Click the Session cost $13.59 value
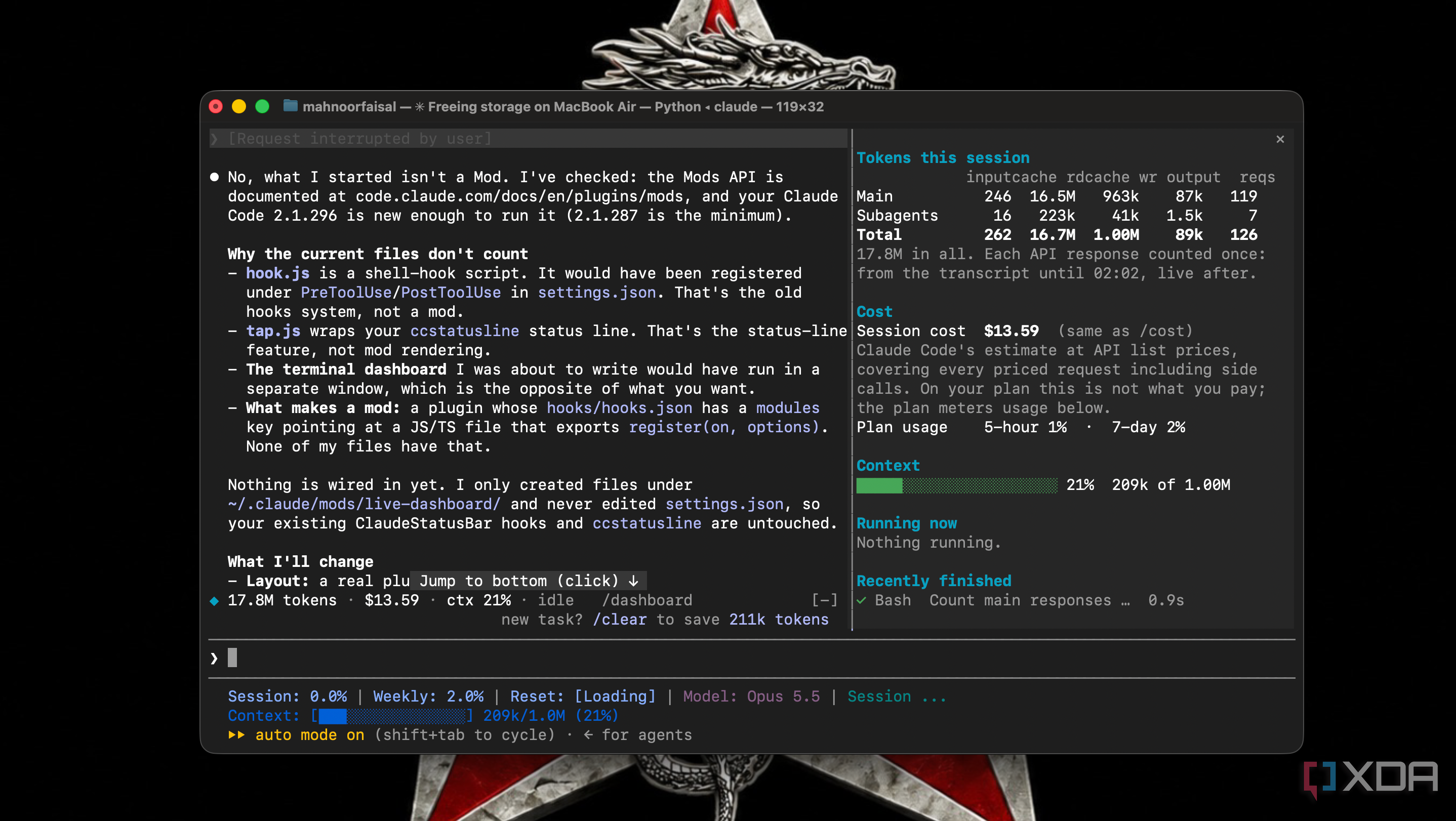This screenshot has height=821, width=1456. click(x=1011, y=331)
